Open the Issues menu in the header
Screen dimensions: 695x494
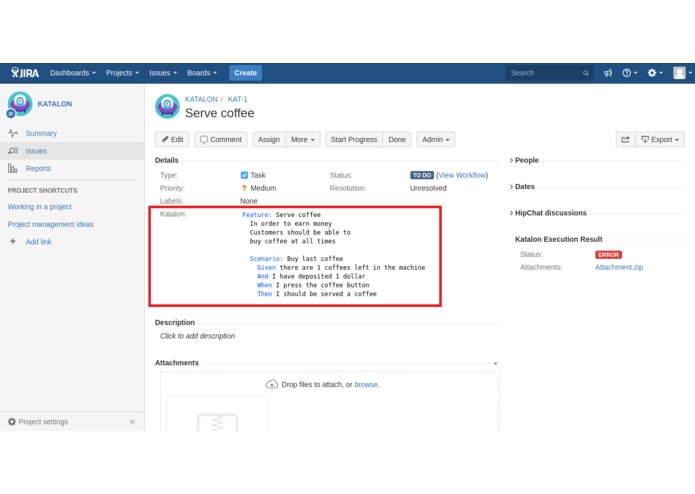pos(163,73)
